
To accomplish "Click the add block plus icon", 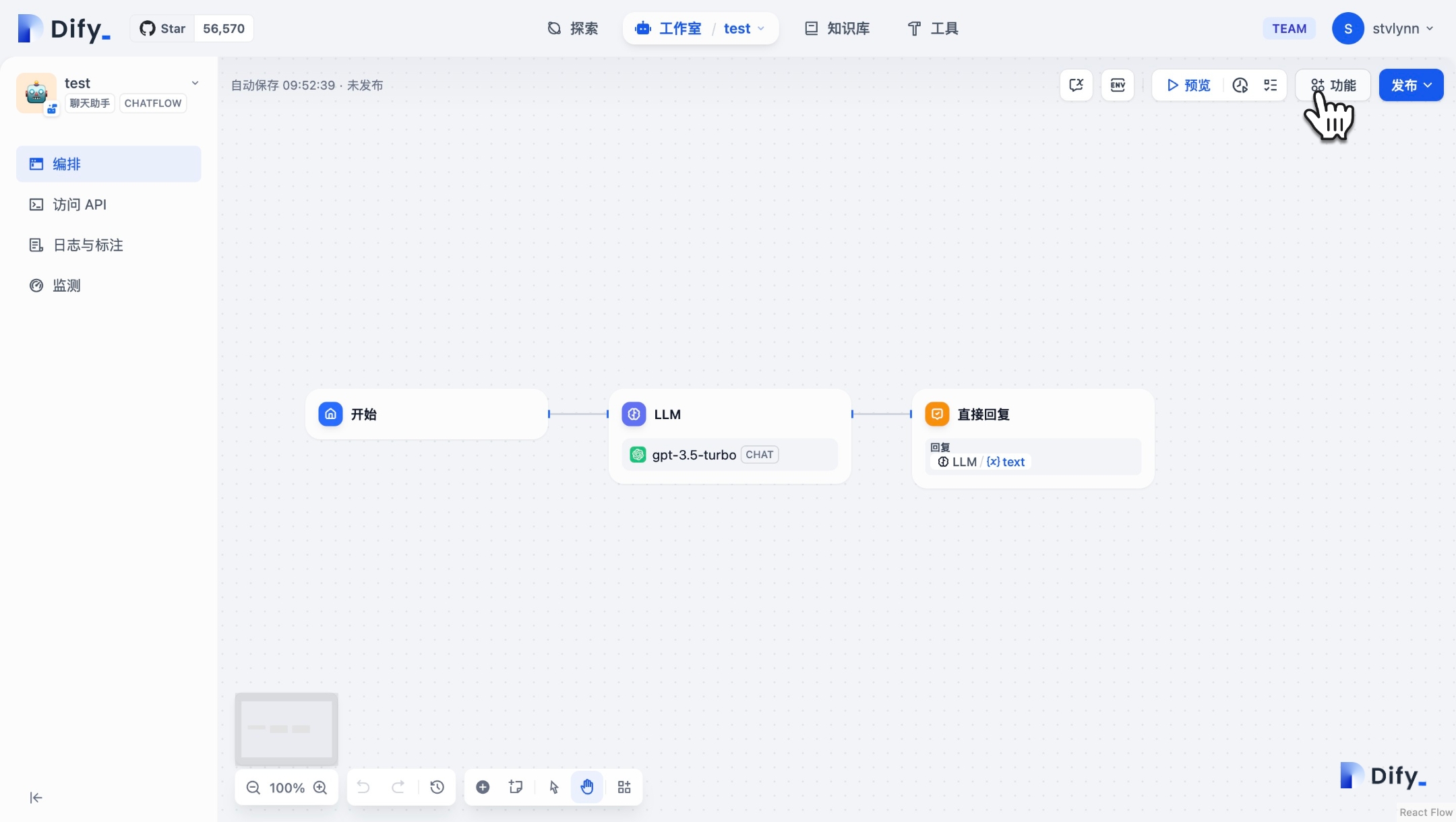I will (483, 787).
